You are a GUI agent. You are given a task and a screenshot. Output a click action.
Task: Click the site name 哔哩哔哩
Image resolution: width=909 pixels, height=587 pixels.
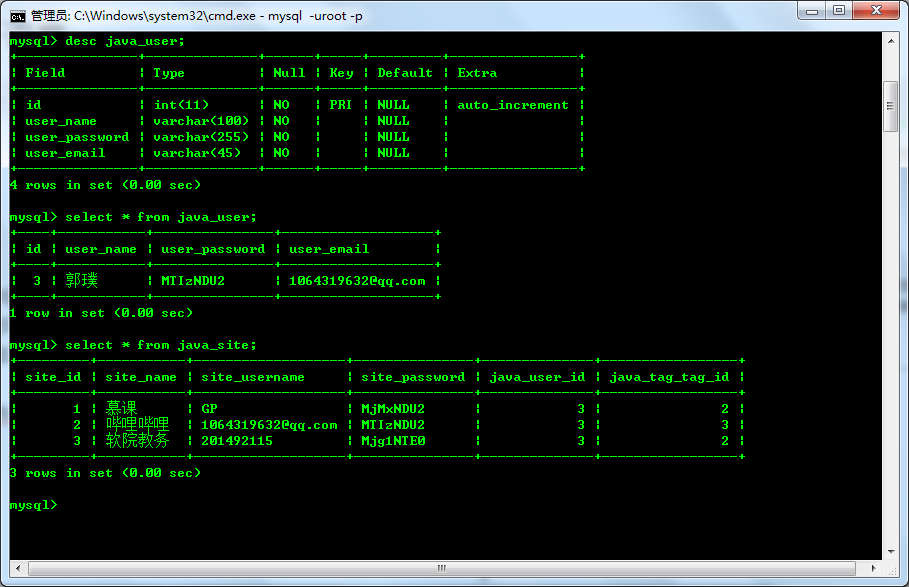tap(137, 425)
